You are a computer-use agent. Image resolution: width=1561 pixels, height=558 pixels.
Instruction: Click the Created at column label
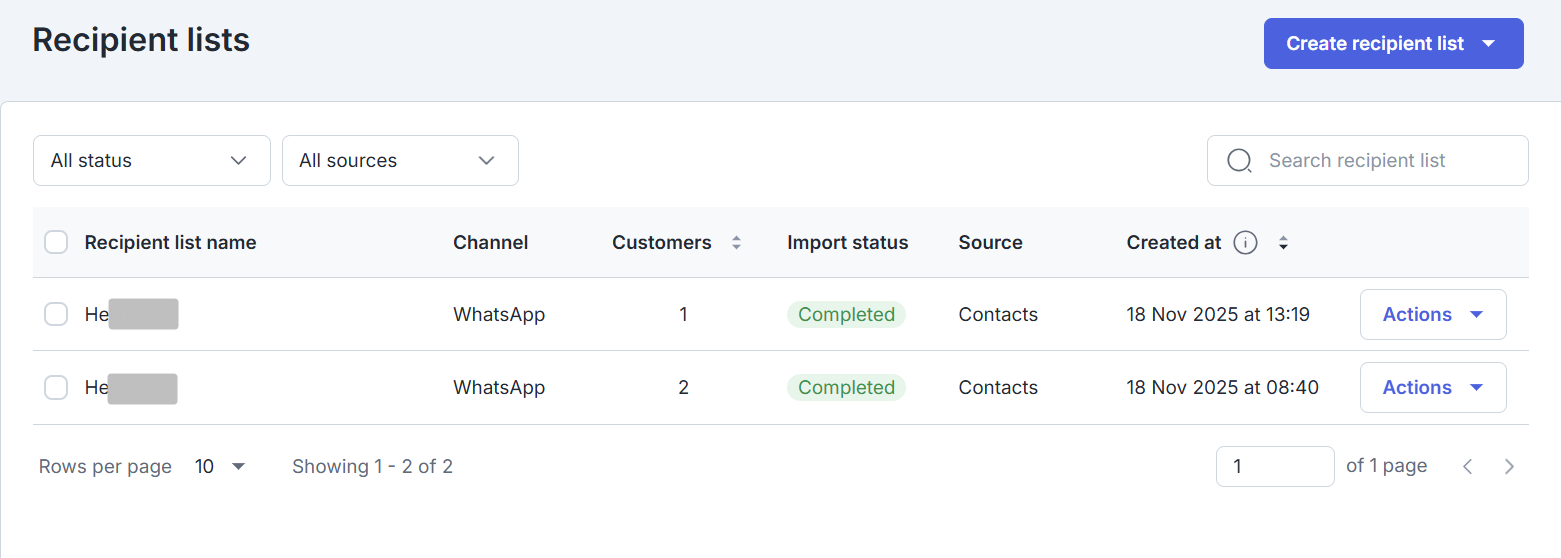tap(1174, 242)
